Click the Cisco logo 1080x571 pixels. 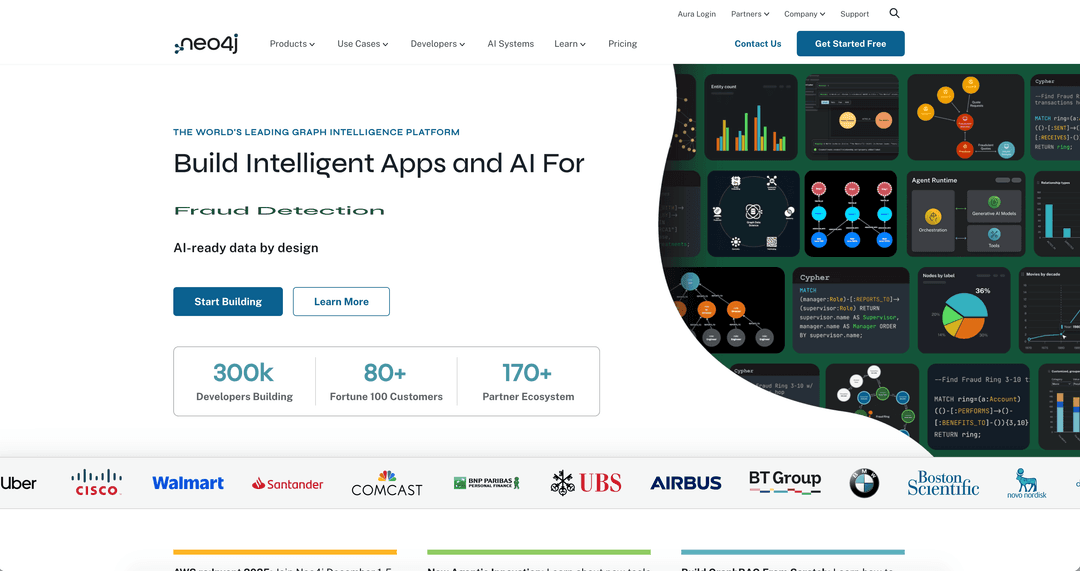(x=97, y=483)
